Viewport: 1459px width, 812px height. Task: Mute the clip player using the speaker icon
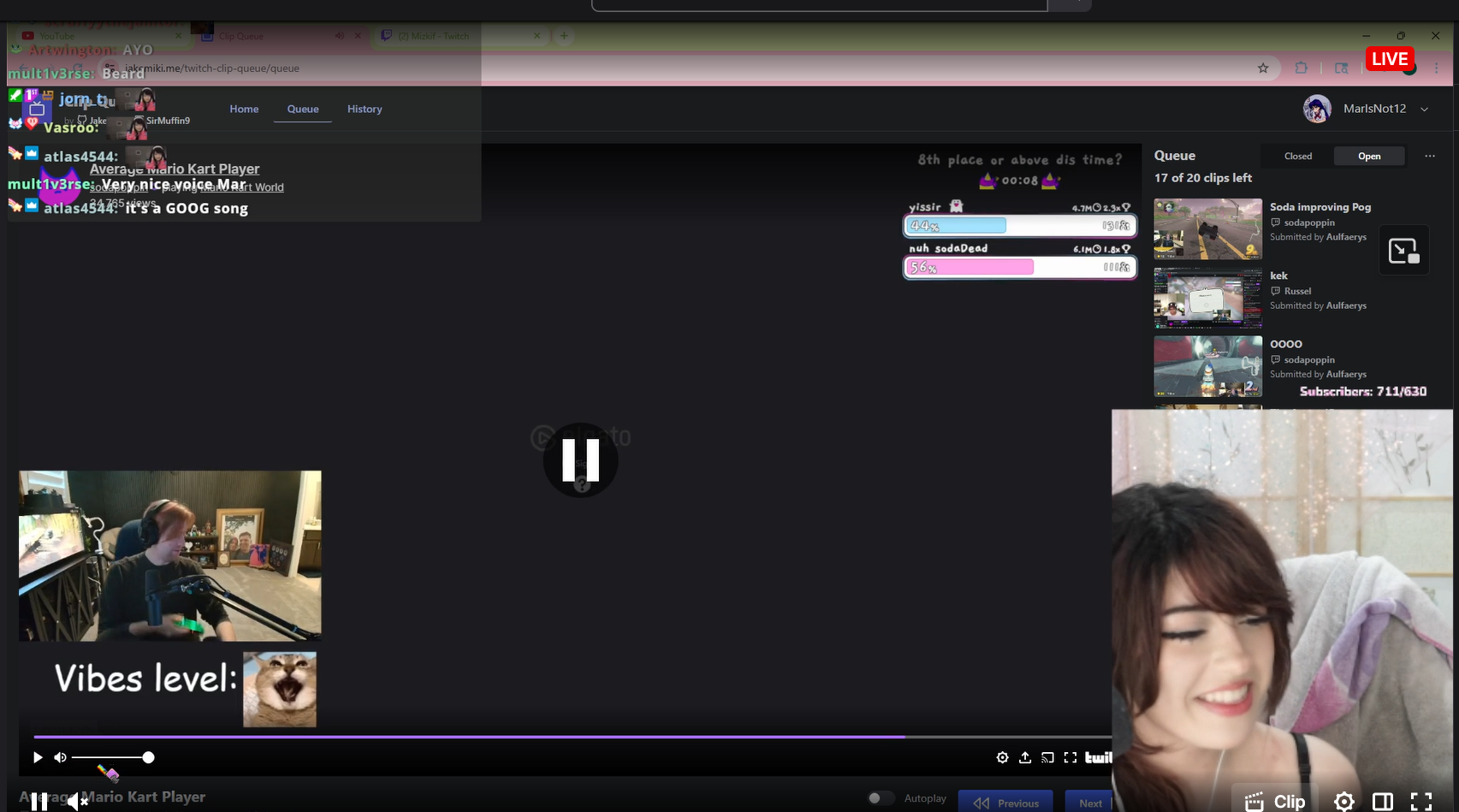click(60, 757)
